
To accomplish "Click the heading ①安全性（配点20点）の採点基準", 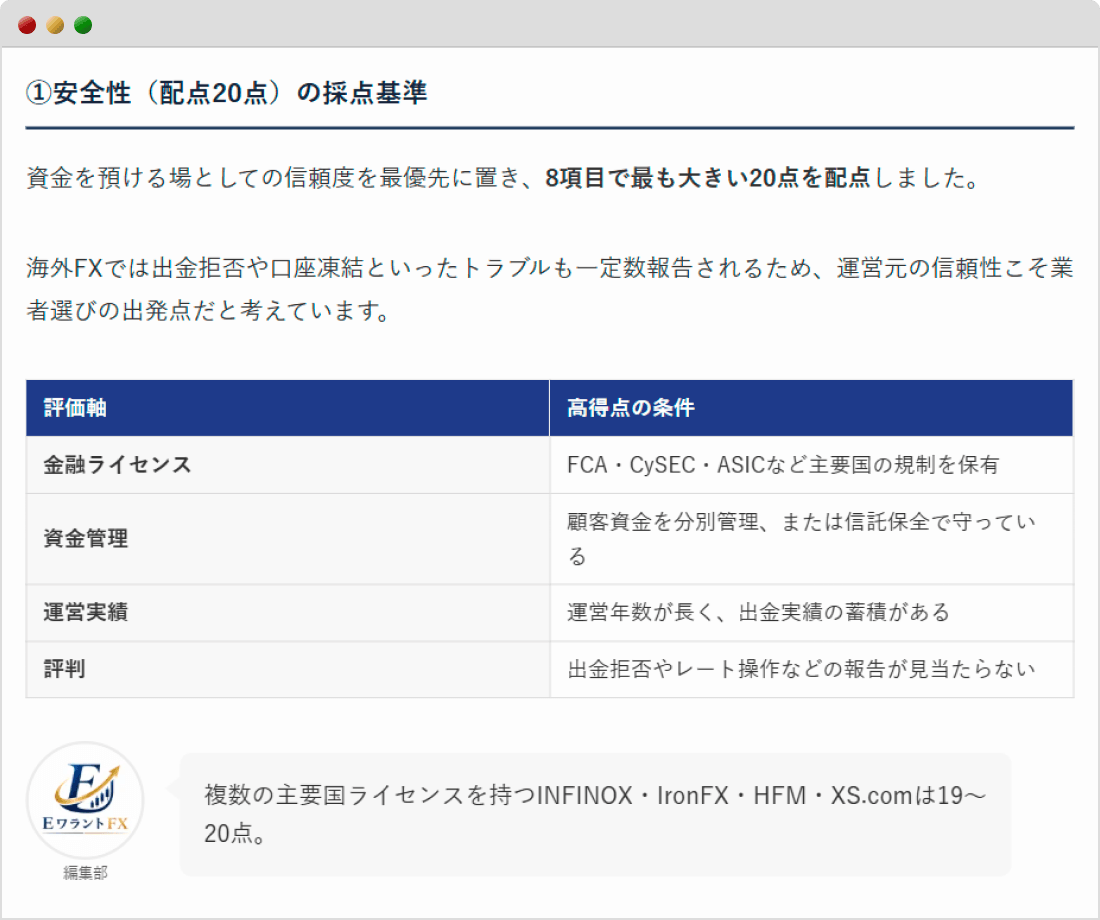I will [226, 93].
